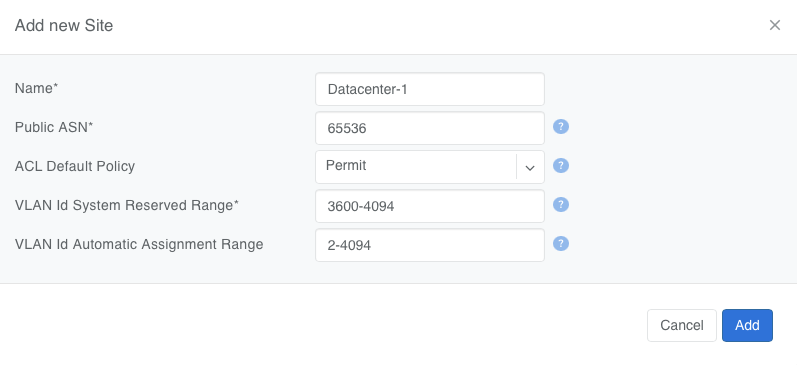Click the VLAN Id System Reserved Range field
This screenshot has width=797, height=365.
(430, 206)
